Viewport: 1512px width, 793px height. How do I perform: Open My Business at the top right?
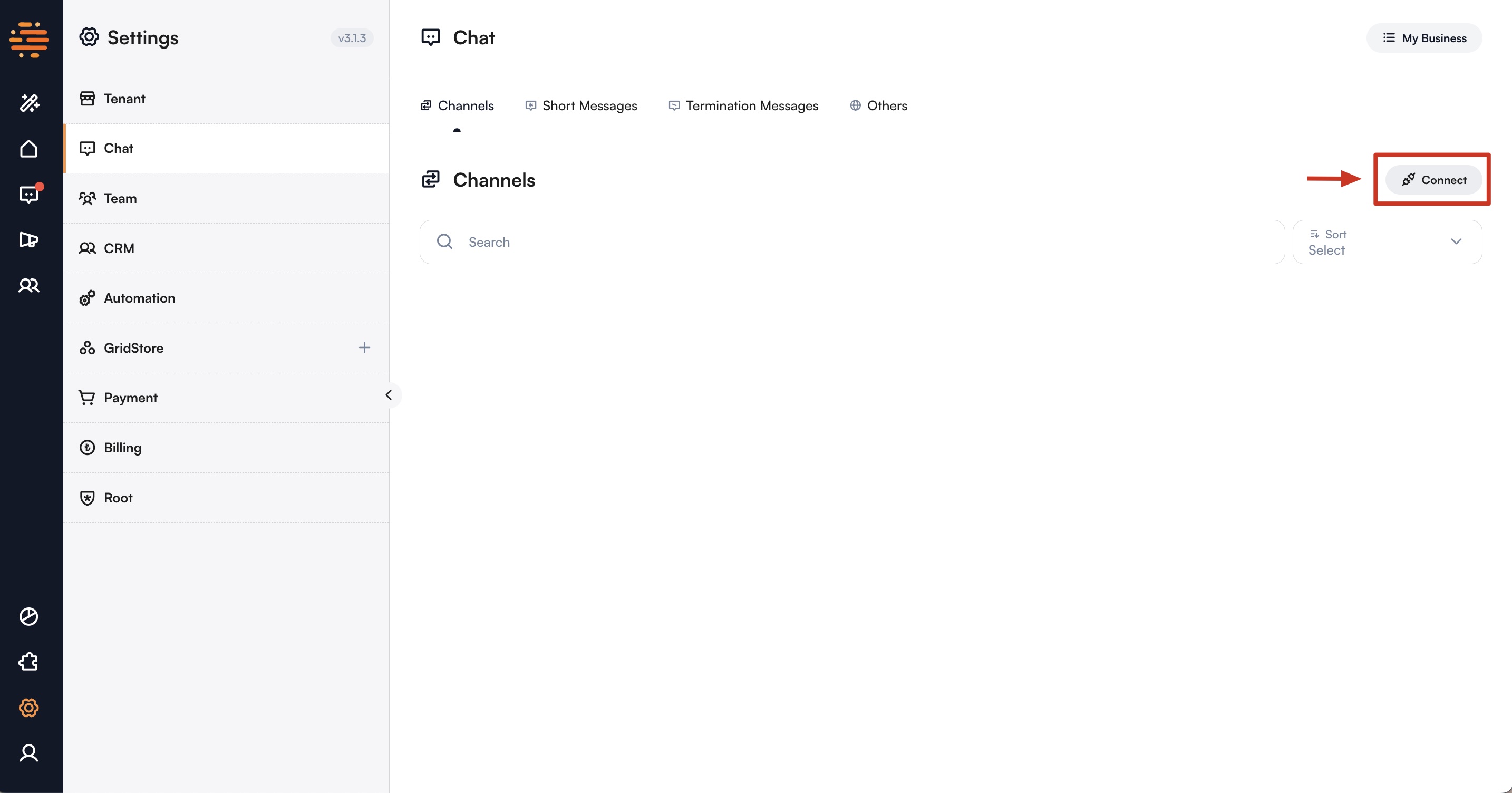coord(1424,37)
